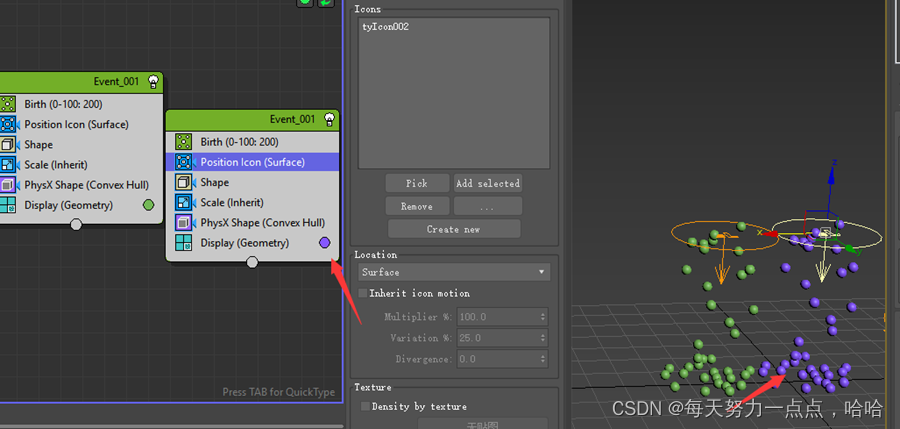Toggle the lightbulb on the left Event_001 node
Image resolution: width=900 pixels, height=429 pixels.
[153, 82]
